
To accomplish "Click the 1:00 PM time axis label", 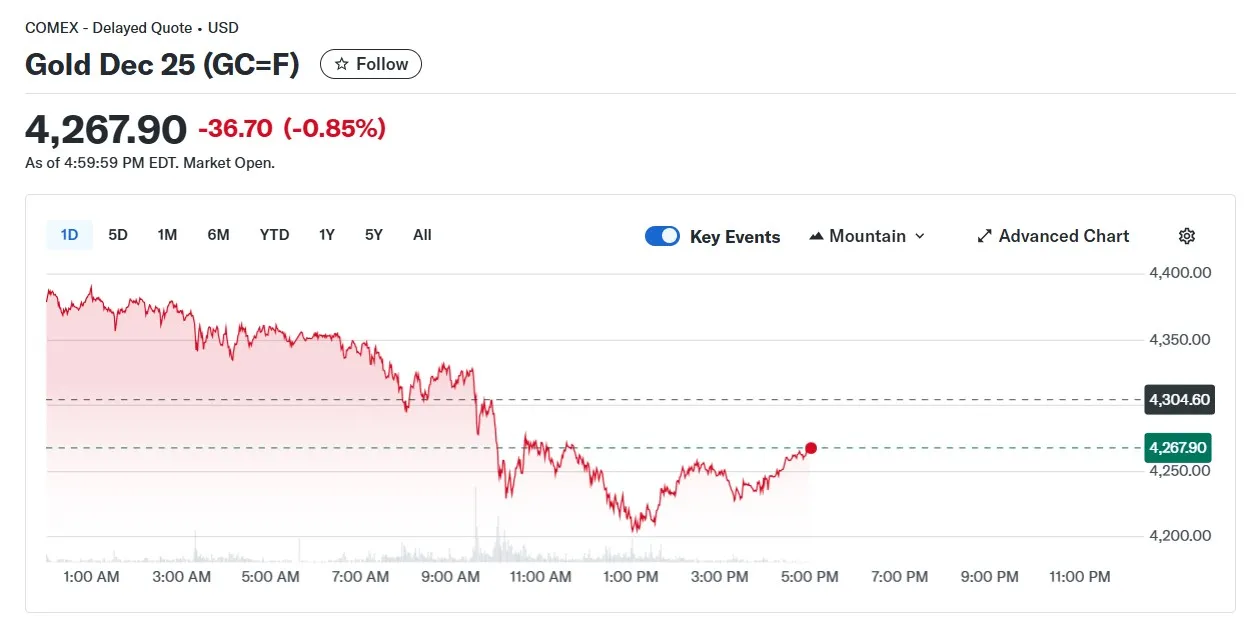I will pos(631,577).
